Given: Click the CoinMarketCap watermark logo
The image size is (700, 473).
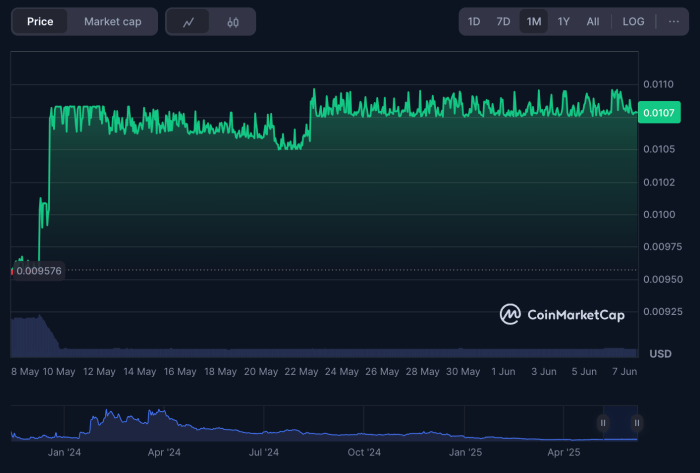Looking at the screenshot, I should point(562,314).
